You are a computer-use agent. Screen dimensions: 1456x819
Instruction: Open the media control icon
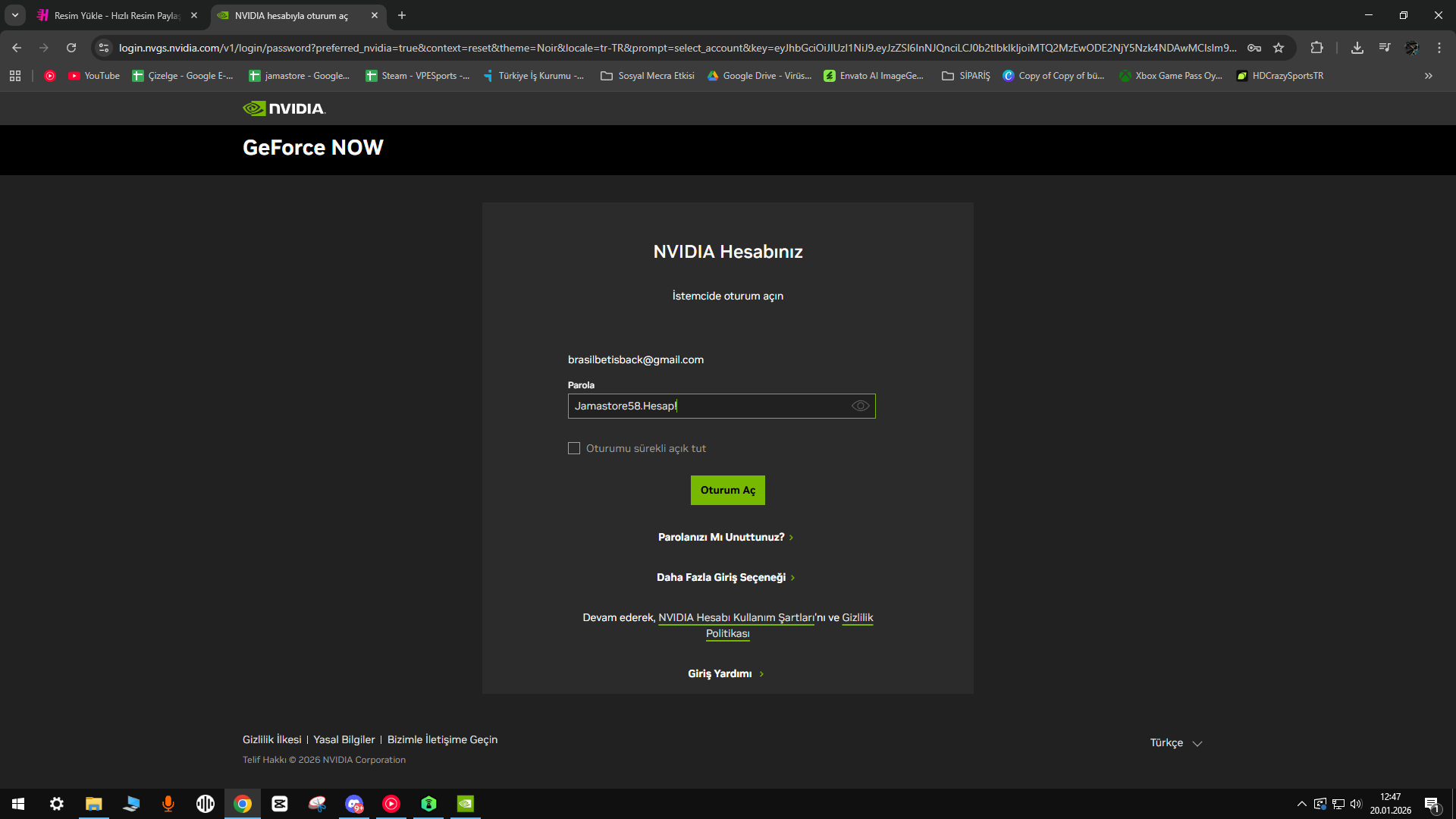1385,48
